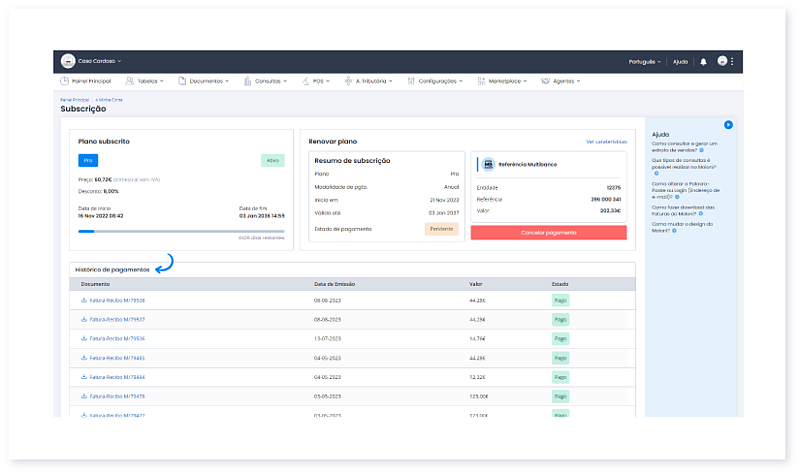Open the Casa Cardoso company dropdown
800x474 pixels.
click(99, 61)
